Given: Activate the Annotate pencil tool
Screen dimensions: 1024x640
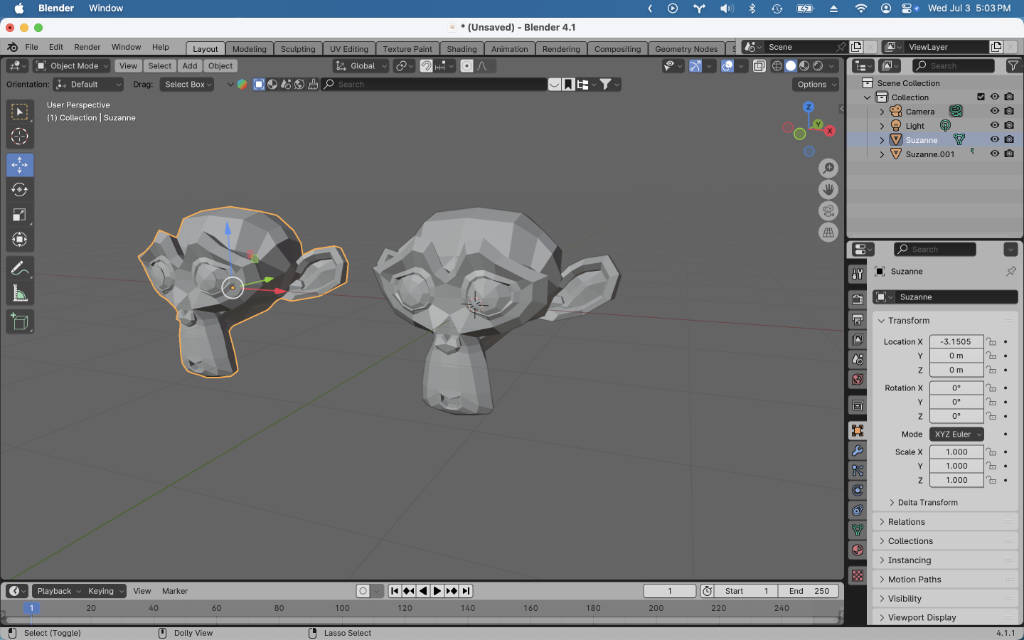Looking at the screenshot, I should click(20, 268).
